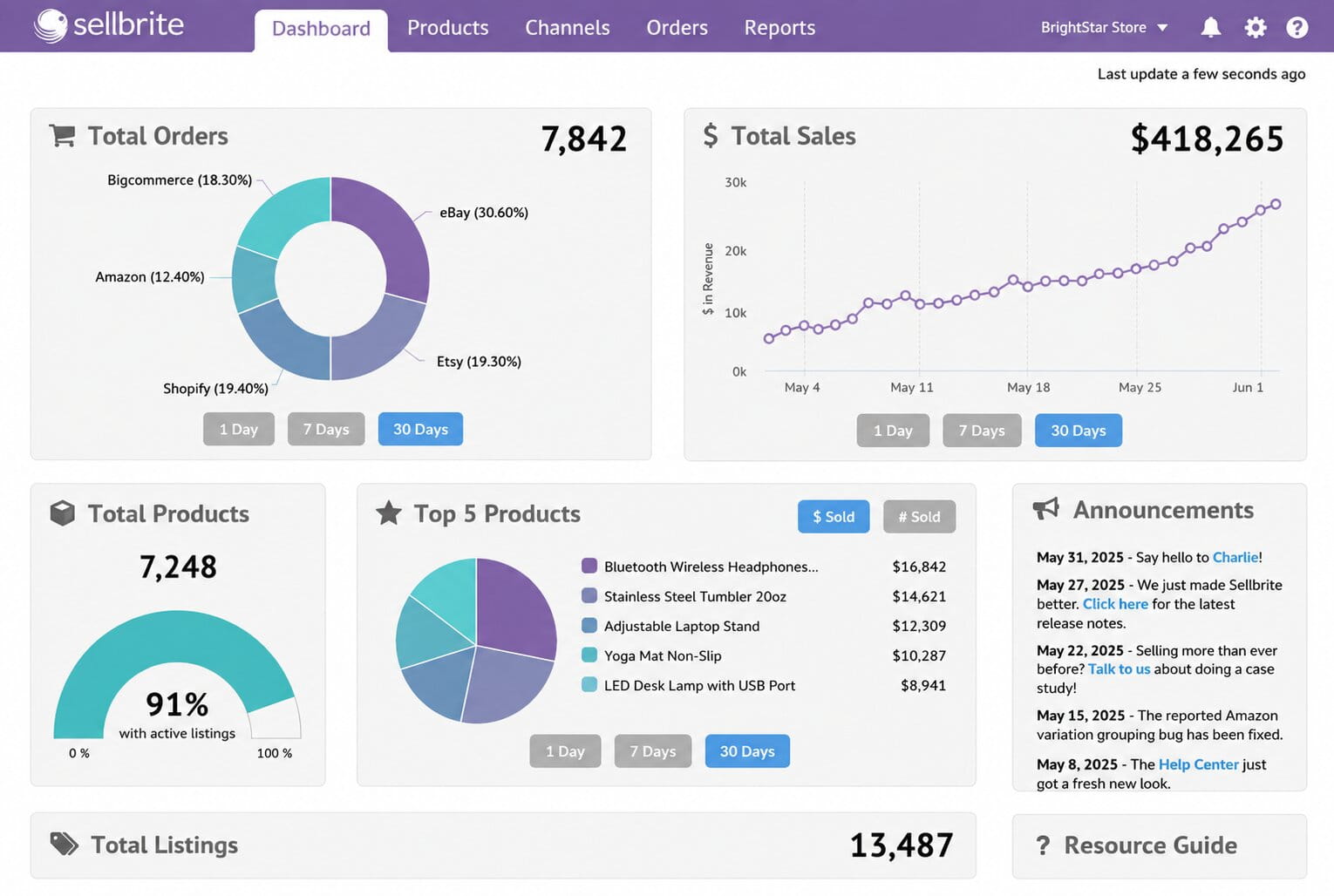1334x896 pixels.
Task: Click the "Amazon (12.40%)" chart label
Action: (150, 277)
